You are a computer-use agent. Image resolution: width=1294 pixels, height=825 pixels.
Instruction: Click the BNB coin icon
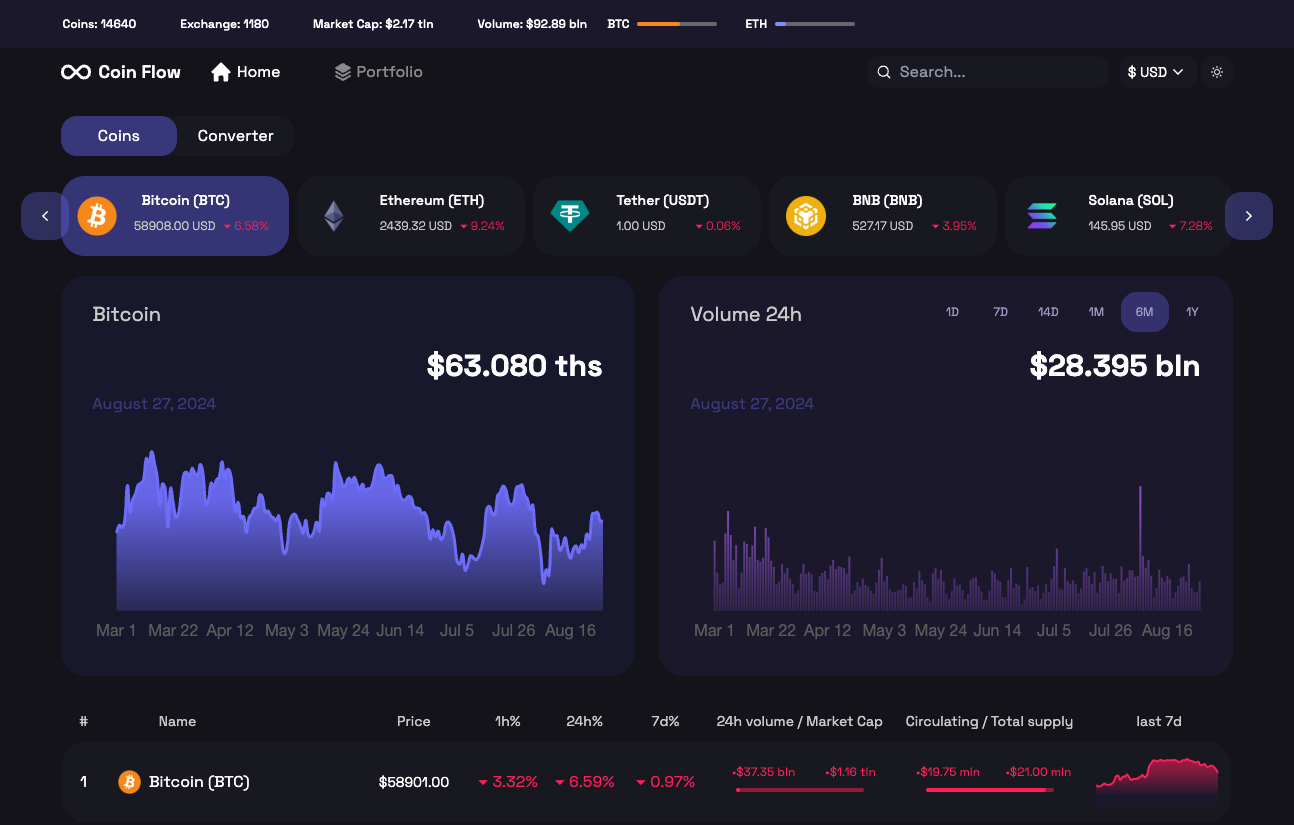tap(805, 216)
